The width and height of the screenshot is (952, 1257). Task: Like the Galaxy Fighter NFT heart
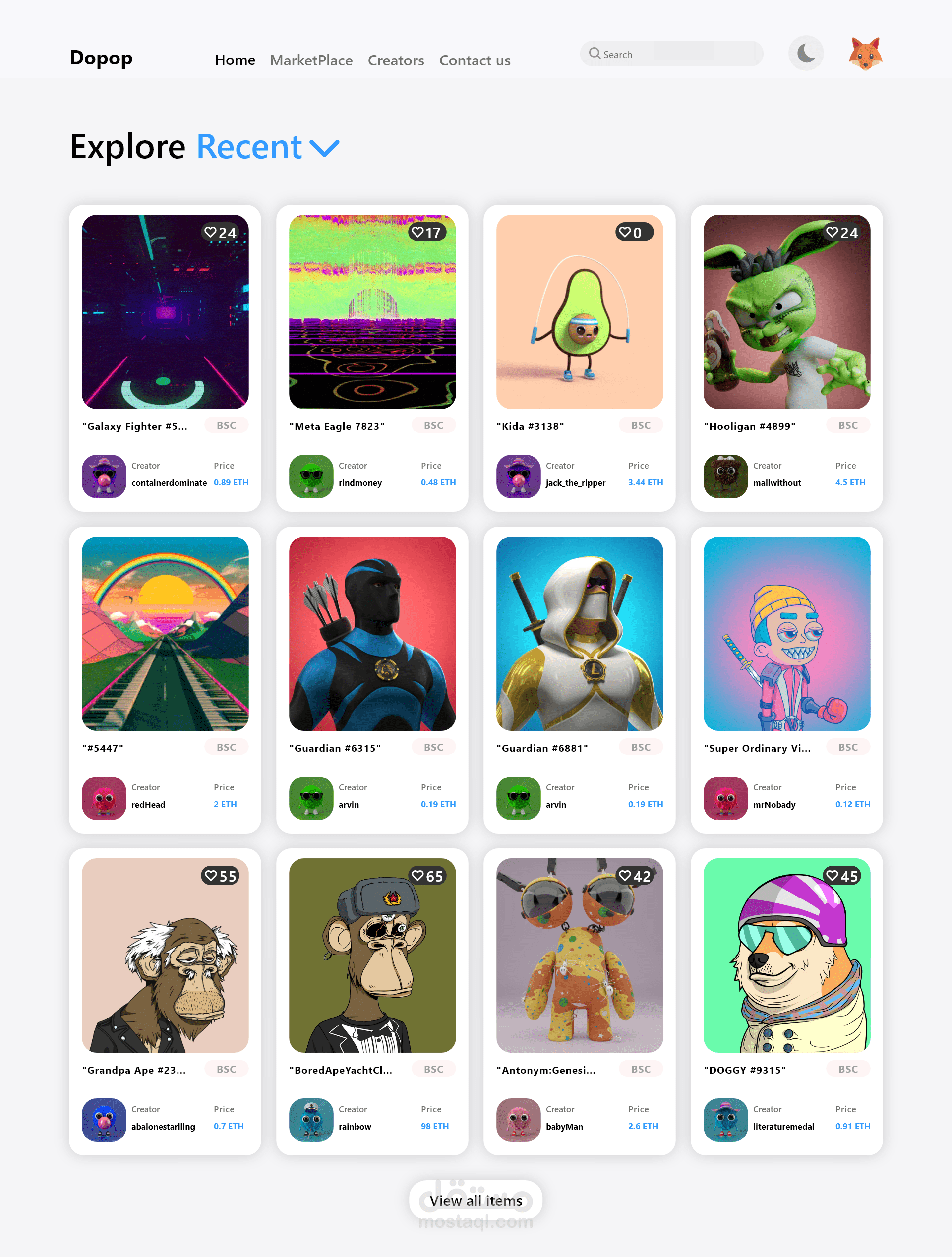(211, 233)
